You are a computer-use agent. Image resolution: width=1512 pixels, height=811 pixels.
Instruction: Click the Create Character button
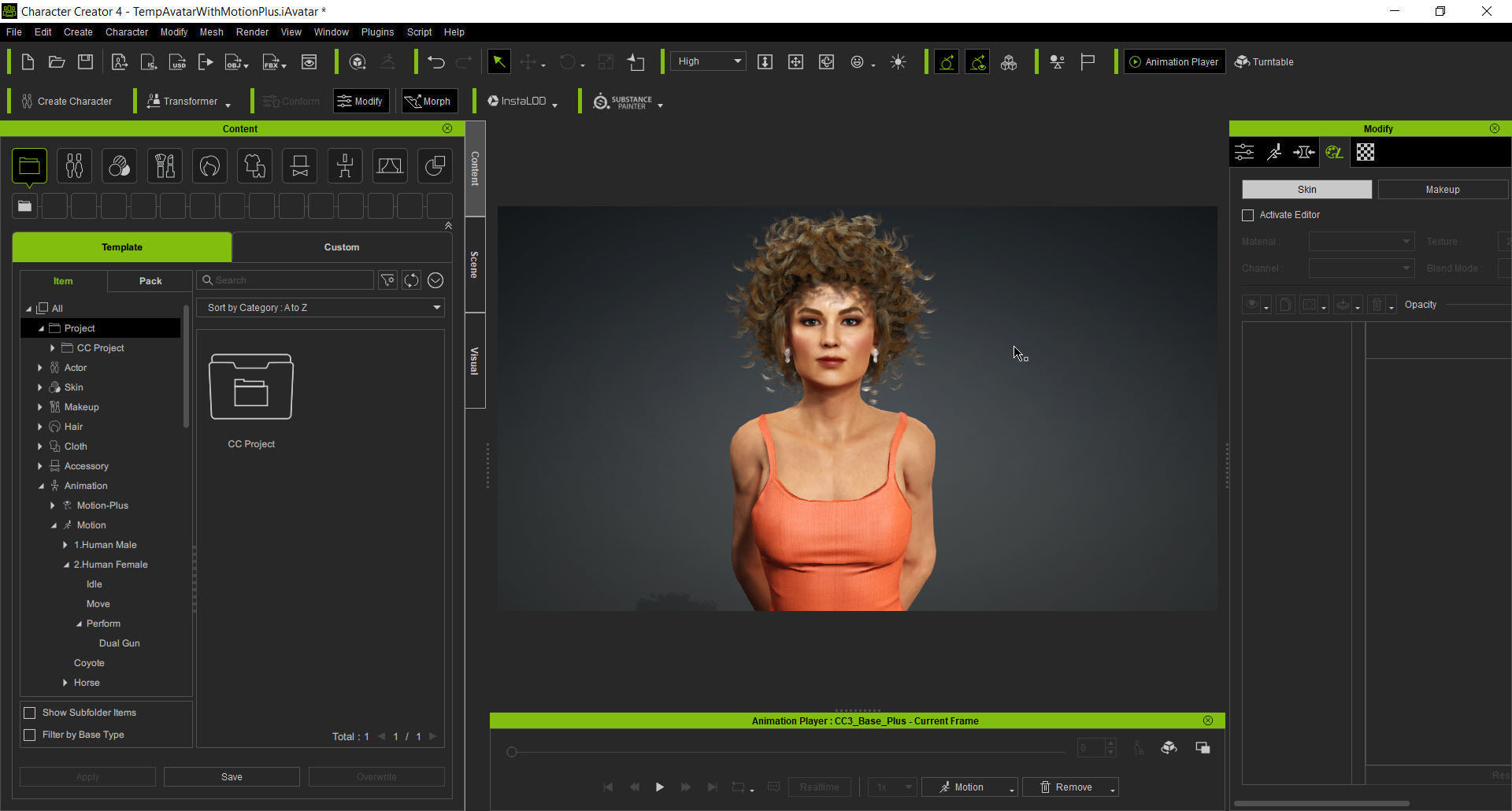tap(67, 102)
